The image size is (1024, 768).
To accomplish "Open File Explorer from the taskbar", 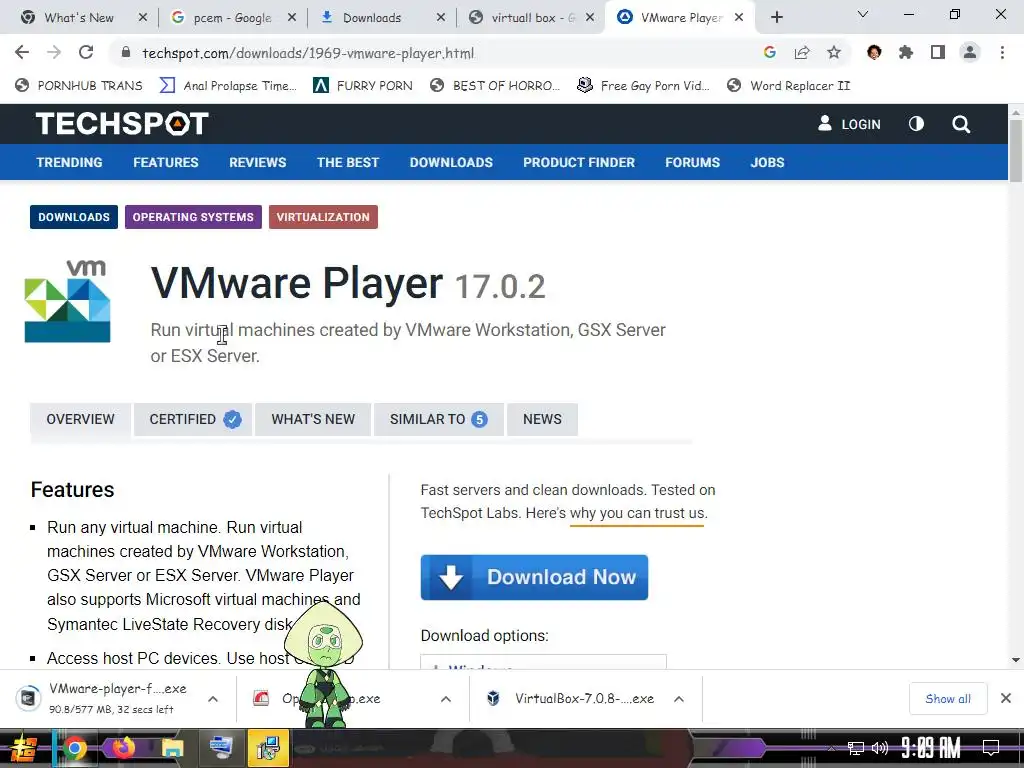I will point(172,748).
